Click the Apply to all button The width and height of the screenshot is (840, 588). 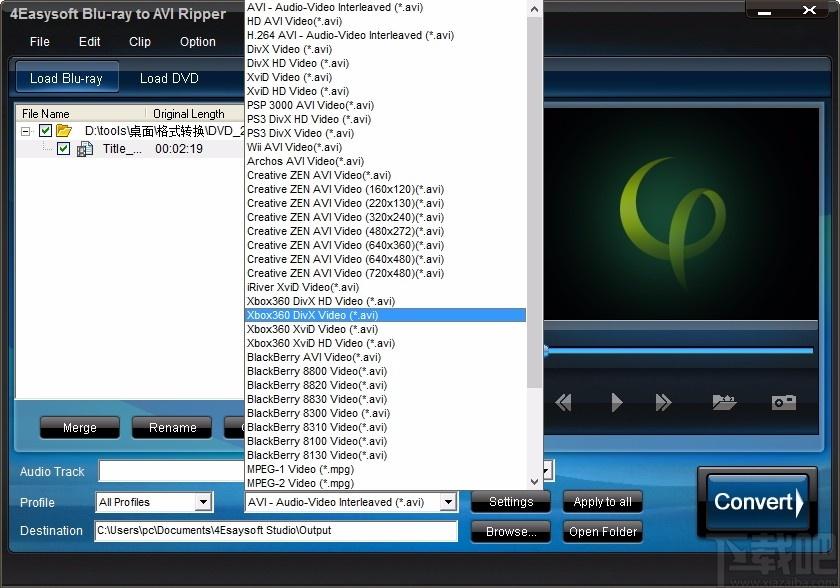point(602,502)
